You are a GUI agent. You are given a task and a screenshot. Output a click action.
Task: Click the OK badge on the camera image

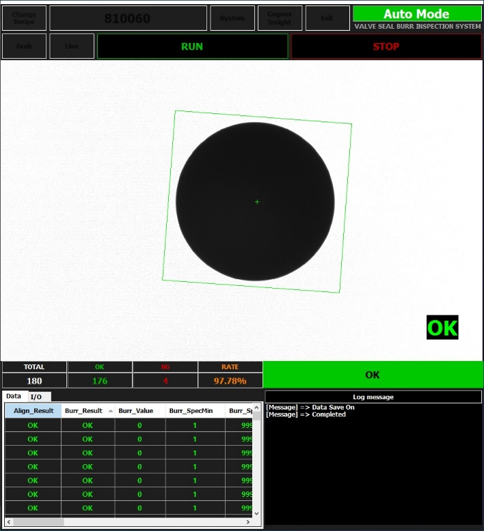pyautogui.click(x=442, y=327)
